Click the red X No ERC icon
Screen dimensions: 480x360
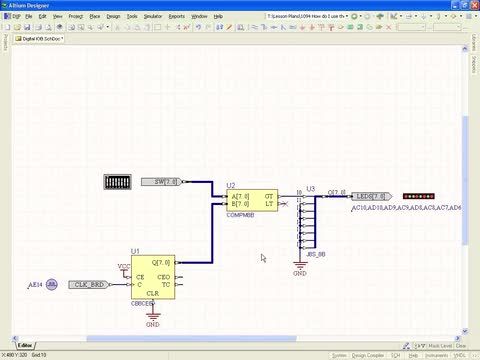click(x=389, y=27)
